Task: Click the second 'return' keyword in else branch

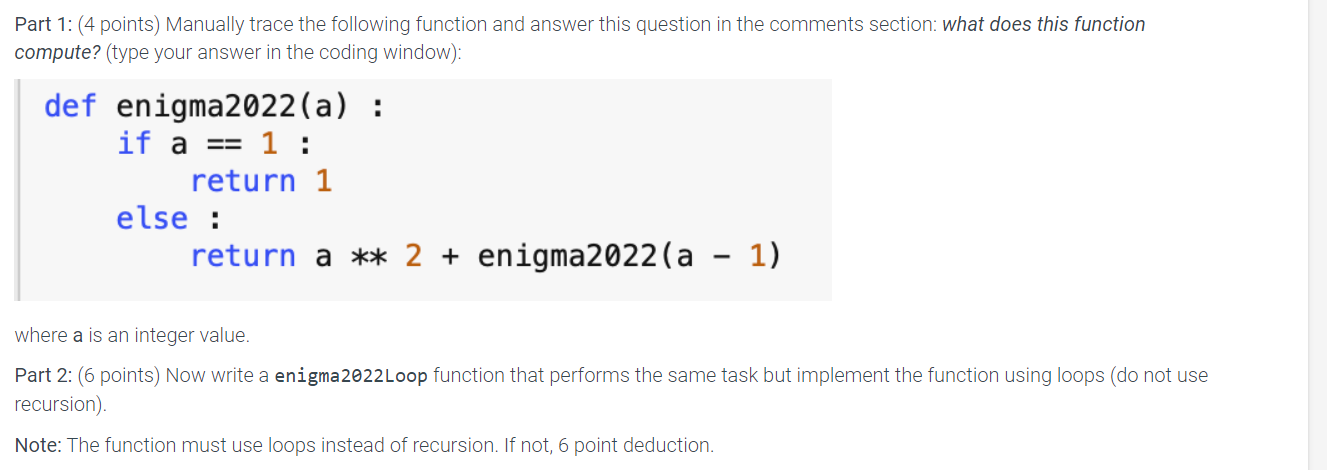Action: (243, 257)
